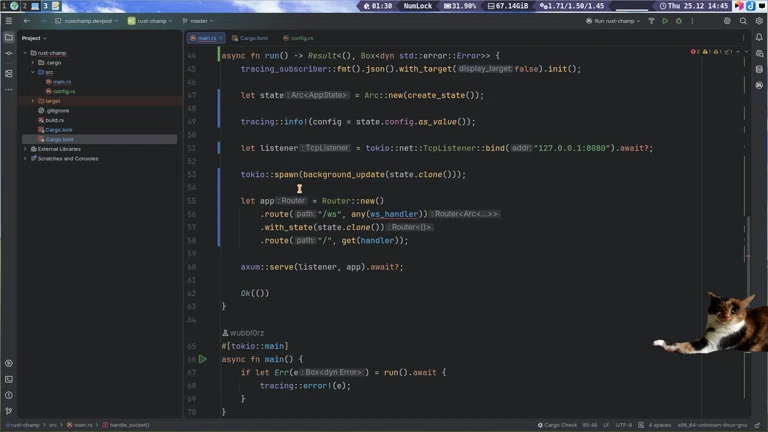The image size is (768, 432).
Task: Switch to the config.rs editor tab
Action: (301, 38)
